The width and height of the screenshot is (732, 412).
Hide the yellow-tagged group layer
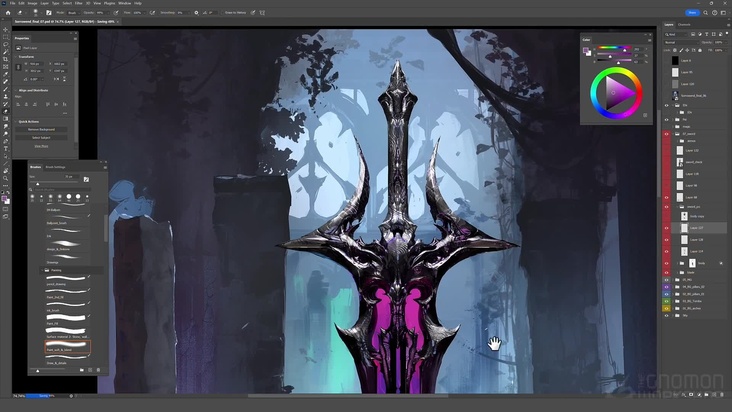point(666,308)
